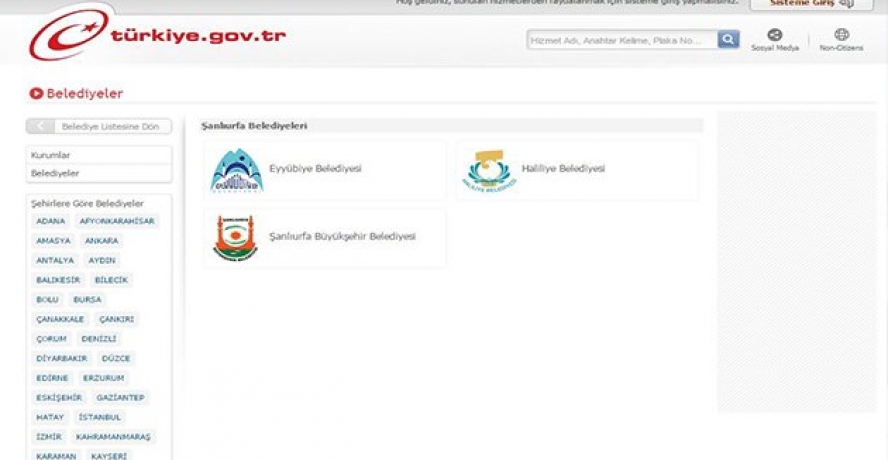Select the İSTANBUL city tag
Viewport: 888px width, 460px height.
(100, 418)
